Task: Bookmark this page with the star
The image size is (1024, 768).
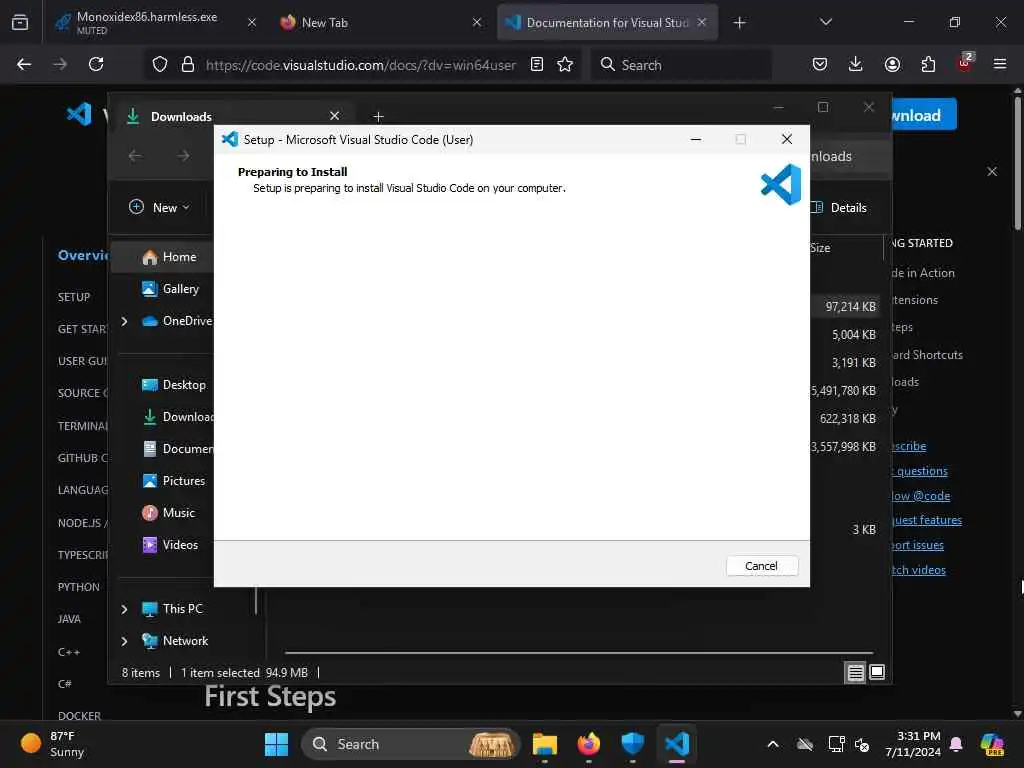Action: [565, 64]
